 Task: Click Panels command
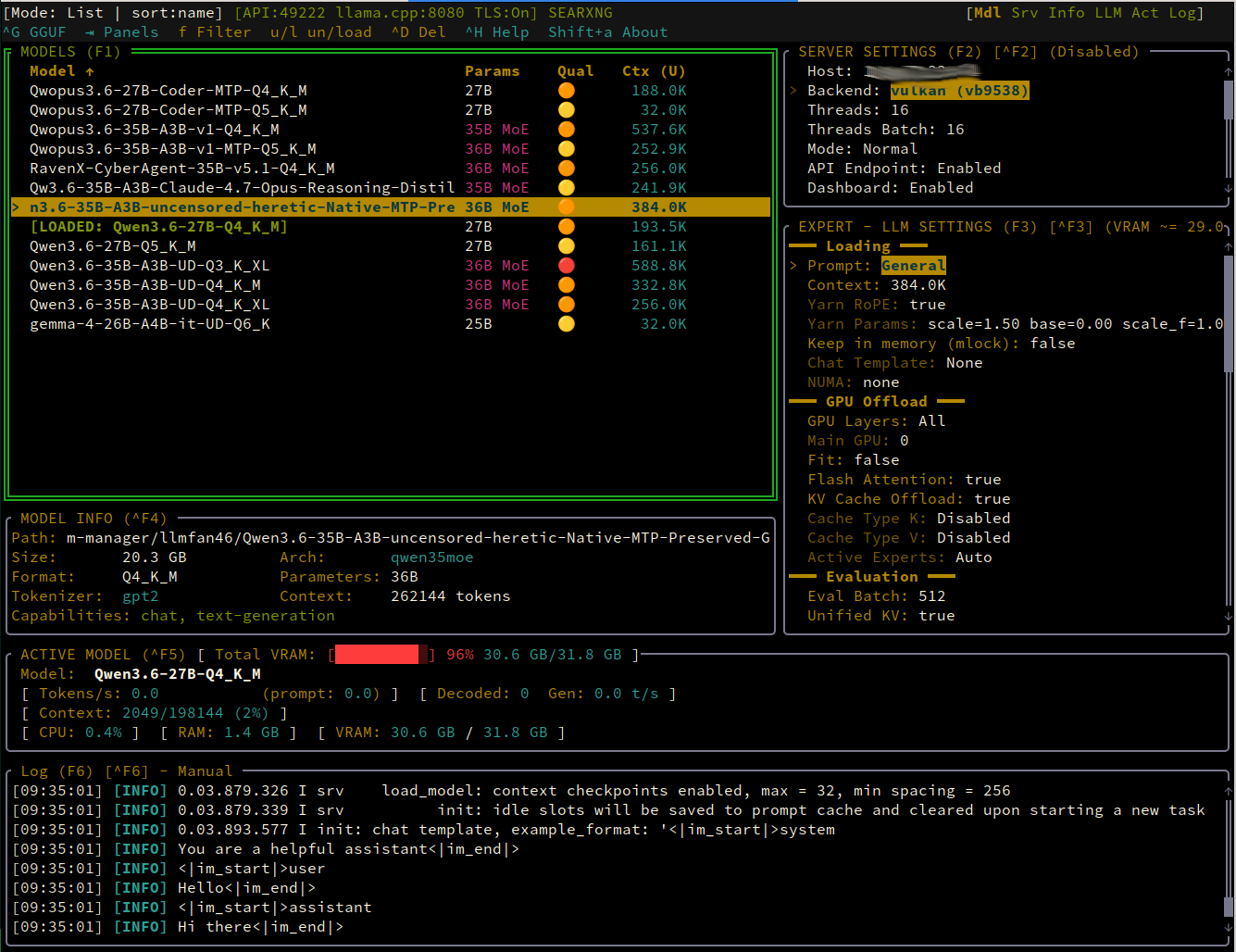[122, 32]
